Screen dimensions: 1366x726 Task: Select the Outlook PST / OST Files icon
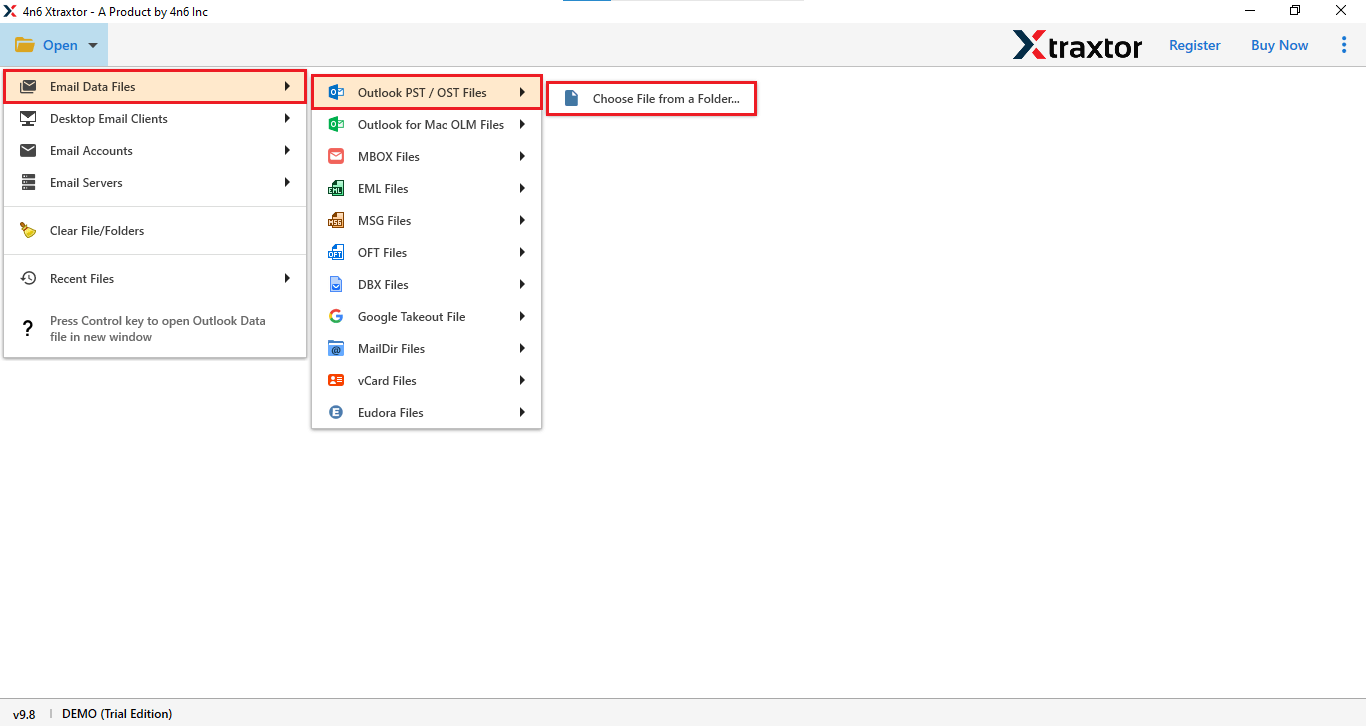pyautogui.click(x=336, y=91)
